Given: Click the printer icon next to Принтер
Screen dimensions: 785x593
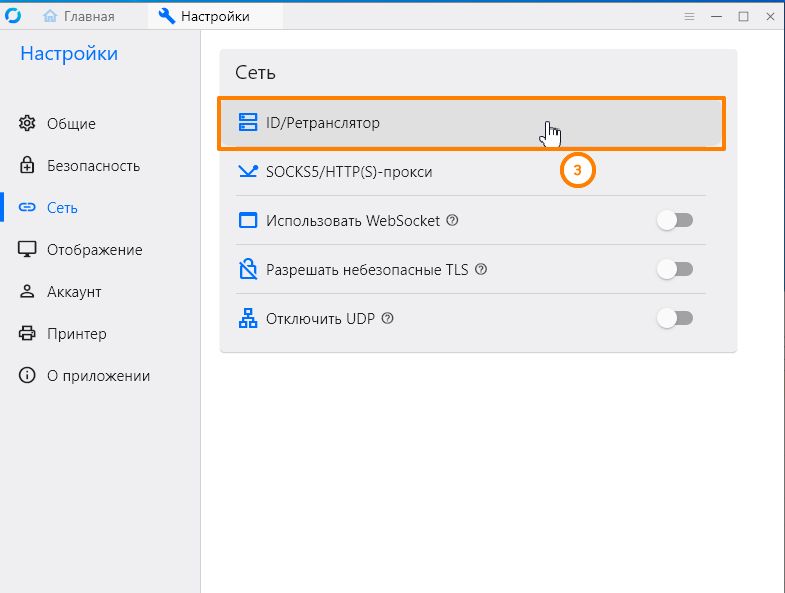Looking at the screenshot, I should pos(27,333).
